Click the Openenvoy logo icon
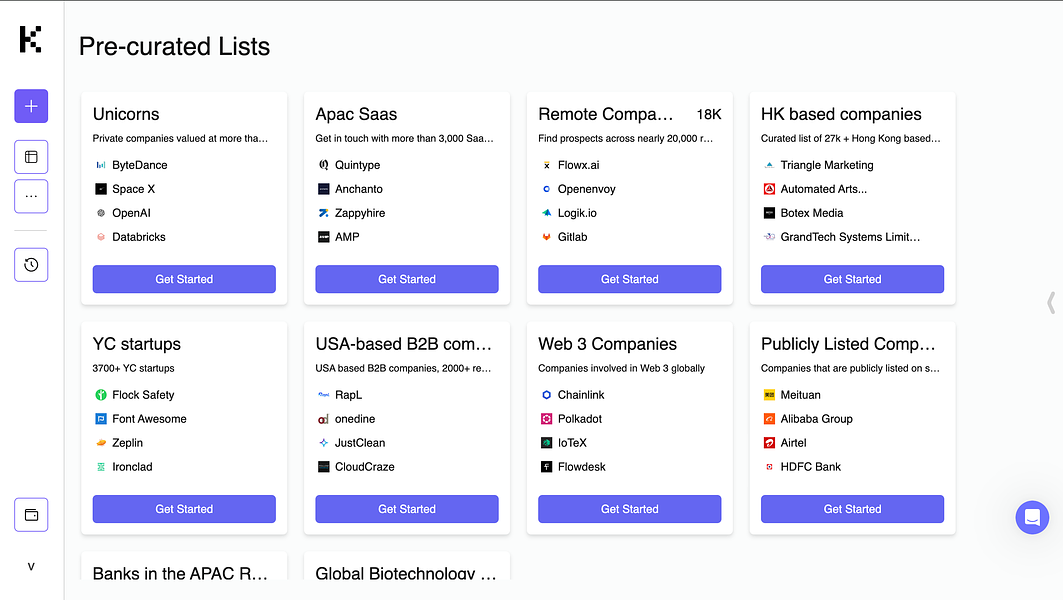 coord(546,189)
